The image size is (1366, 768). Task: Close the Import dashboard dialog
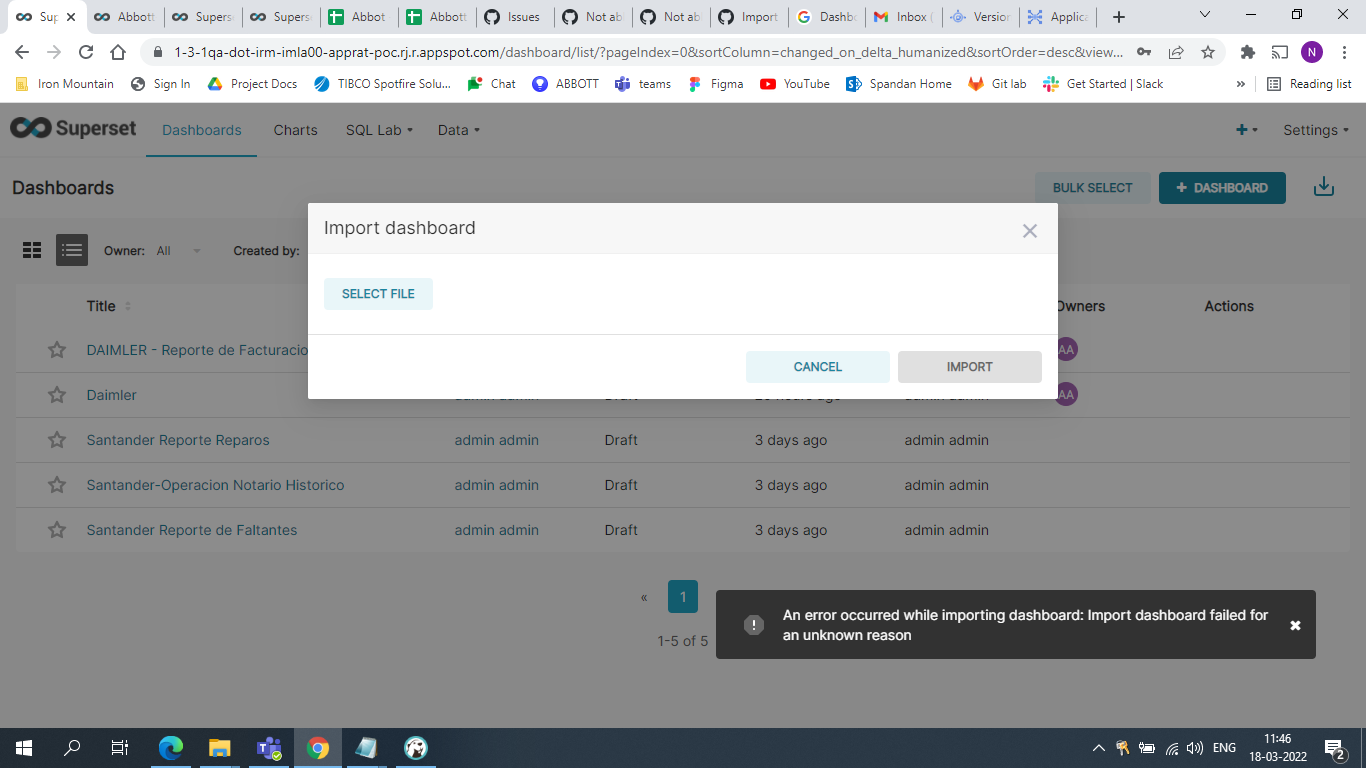coord(1030,231)
